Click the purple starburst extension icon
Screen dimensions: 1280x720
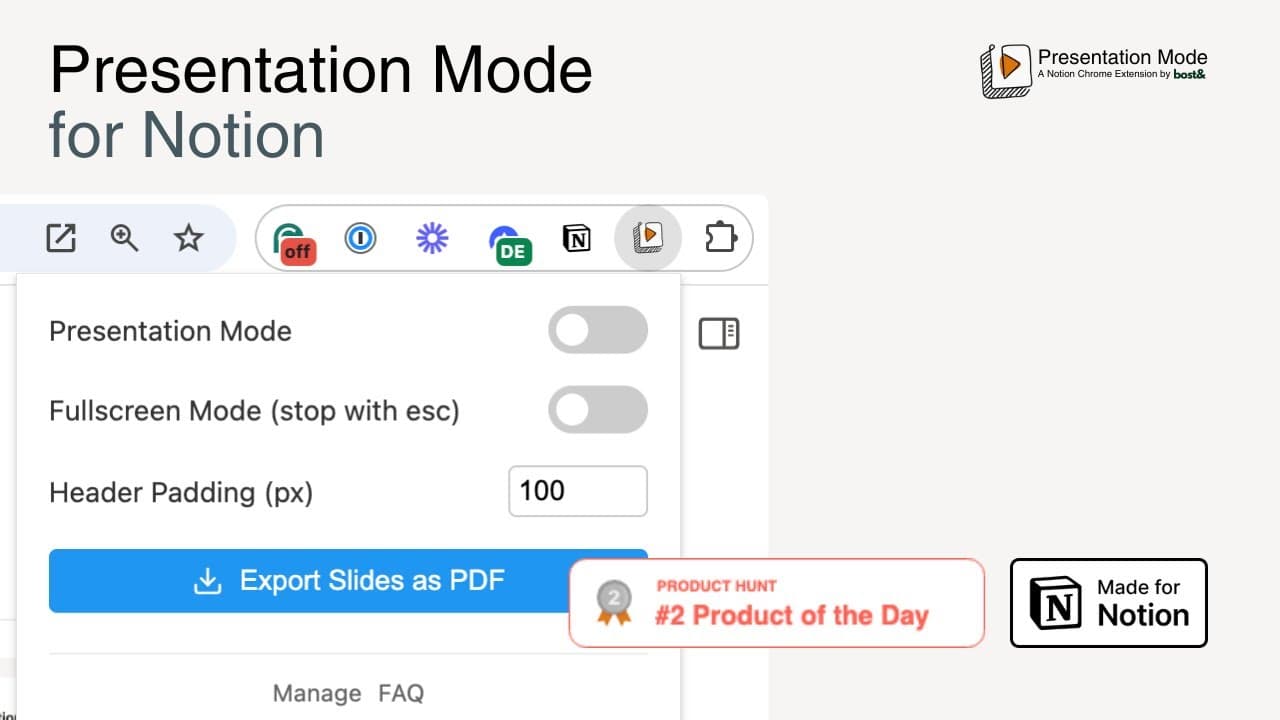(x=432, y=238)
